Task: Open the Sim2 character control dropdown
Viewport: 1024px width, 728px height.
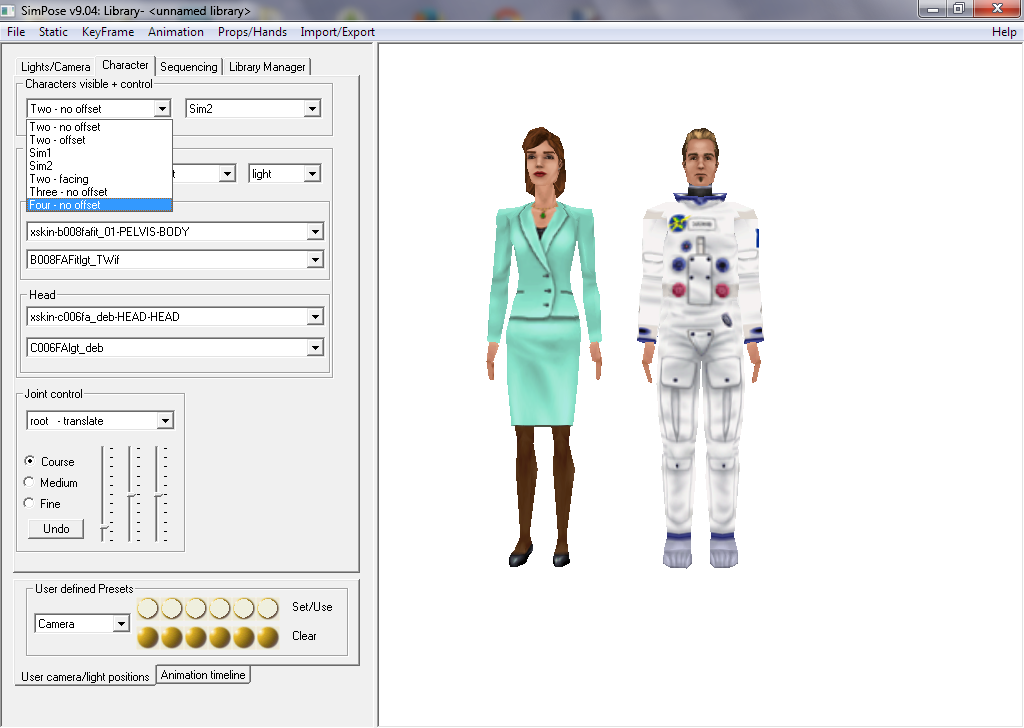Action: [x=312, y=109]
